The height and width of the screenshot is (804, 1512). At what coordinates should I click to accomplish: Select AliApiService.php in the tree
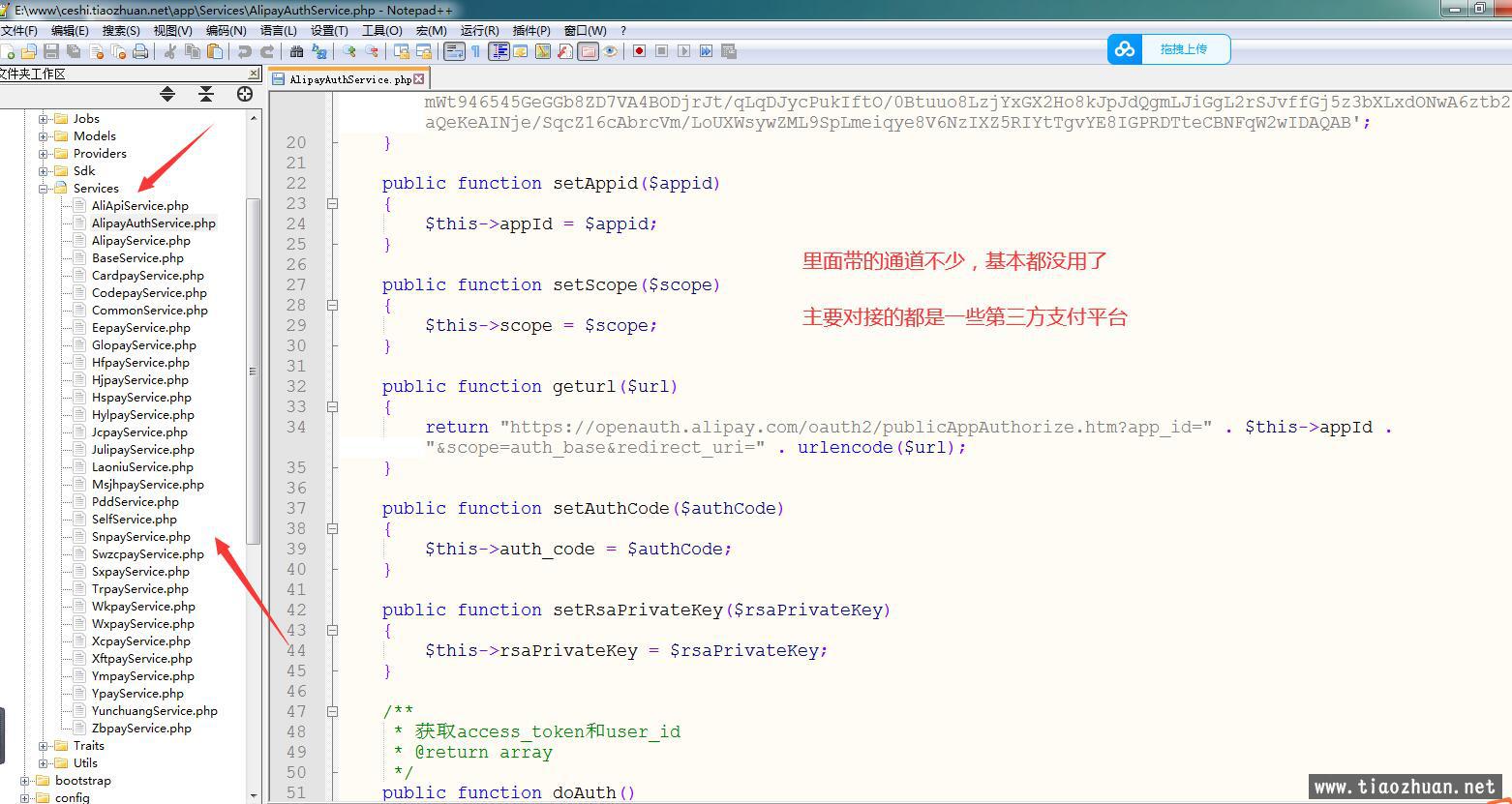(x=140, y=206)
